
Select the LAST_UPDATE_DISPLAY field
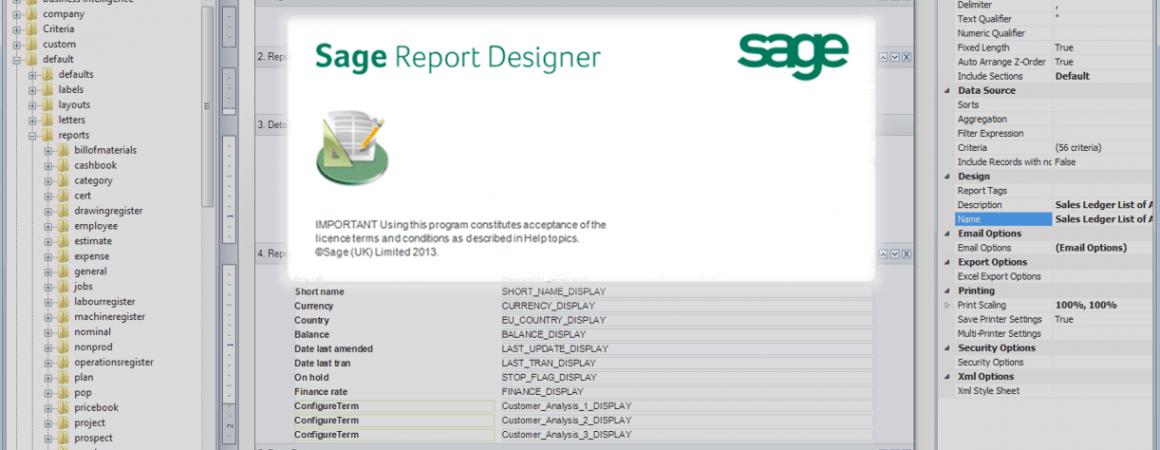click(686, 349)
